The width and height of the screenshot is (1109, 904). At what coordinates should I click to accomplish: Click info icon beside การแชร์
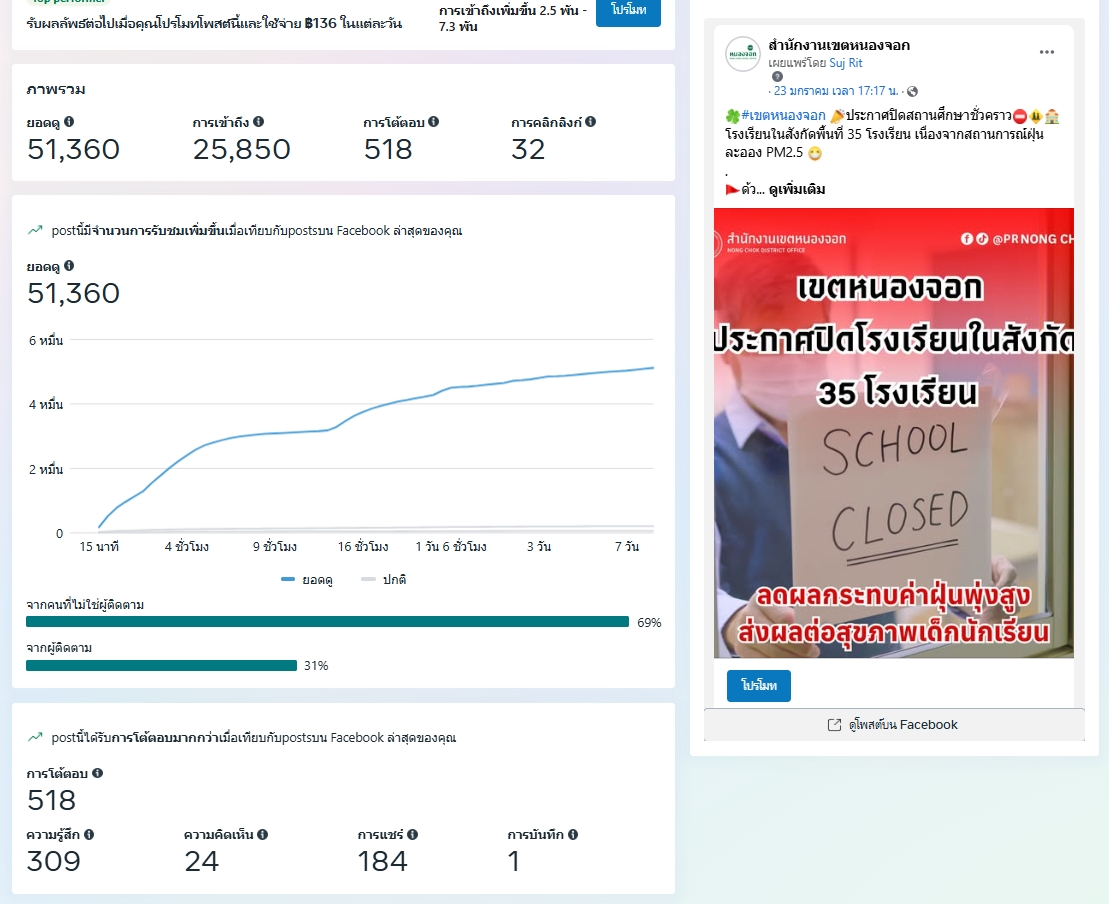coord(412,835)
